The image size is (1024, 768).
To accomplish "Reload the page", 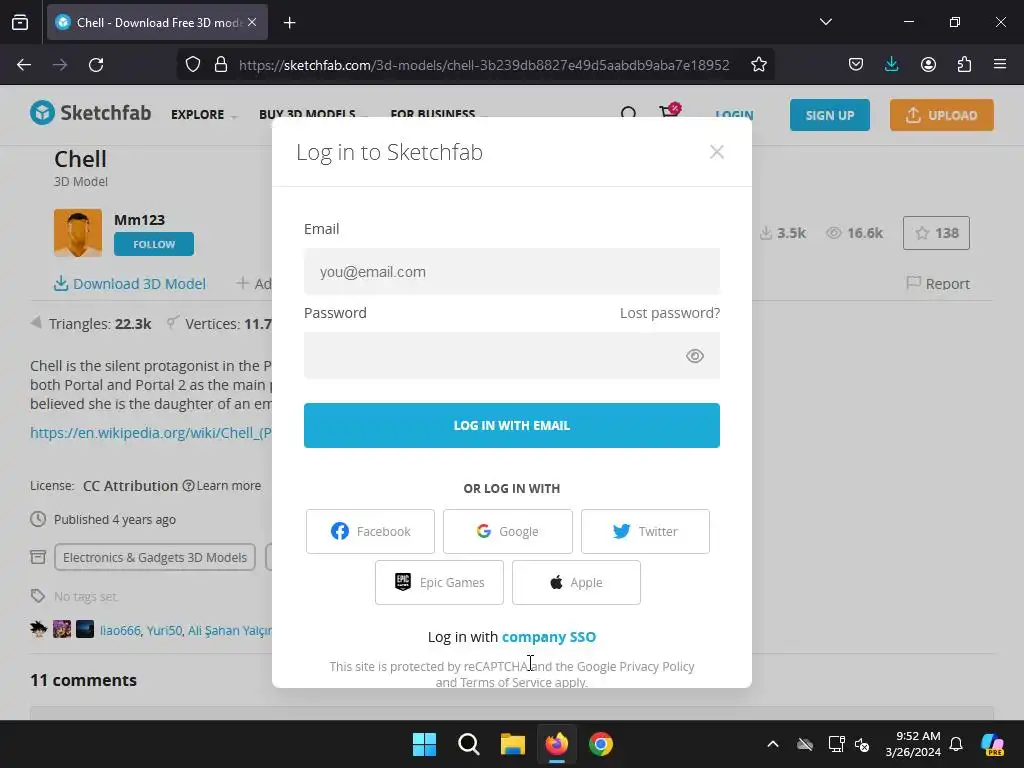I will (96, 65).
